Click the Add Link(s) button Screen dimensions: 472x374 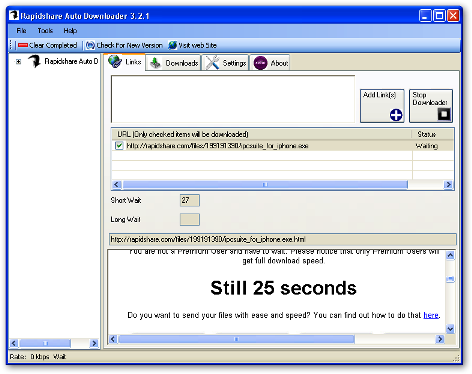coord(382,106)
